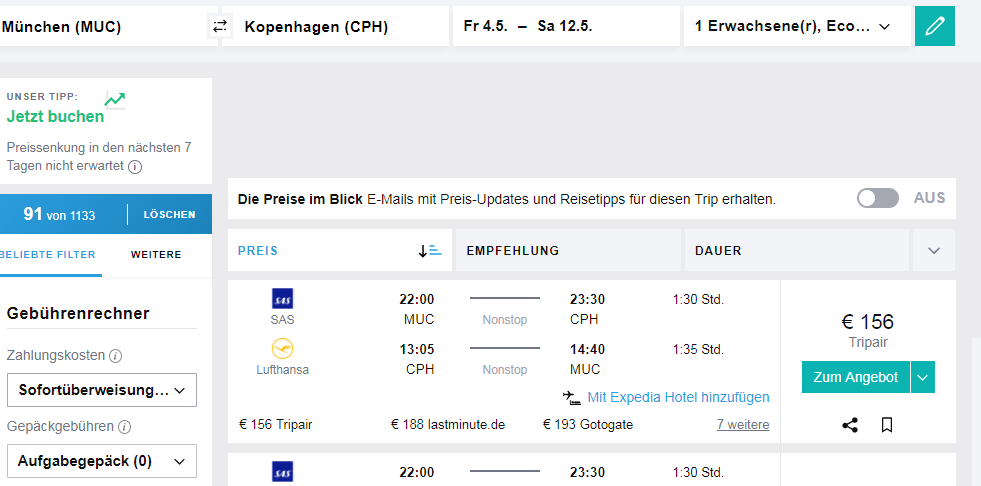The image size is (981, 486).
Task: Click the pencil edit search button
Action: [934, 27]
